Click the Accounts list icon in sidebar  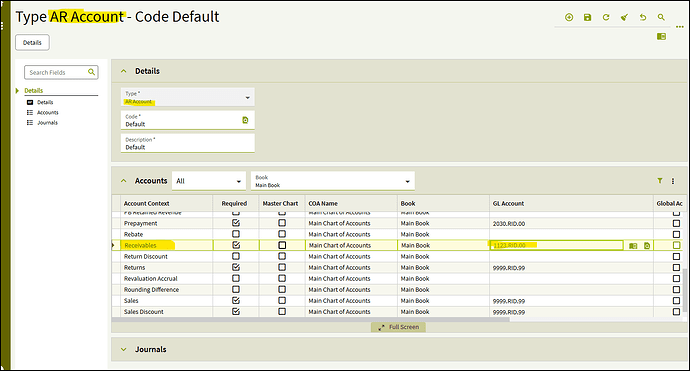click(30, 113)
